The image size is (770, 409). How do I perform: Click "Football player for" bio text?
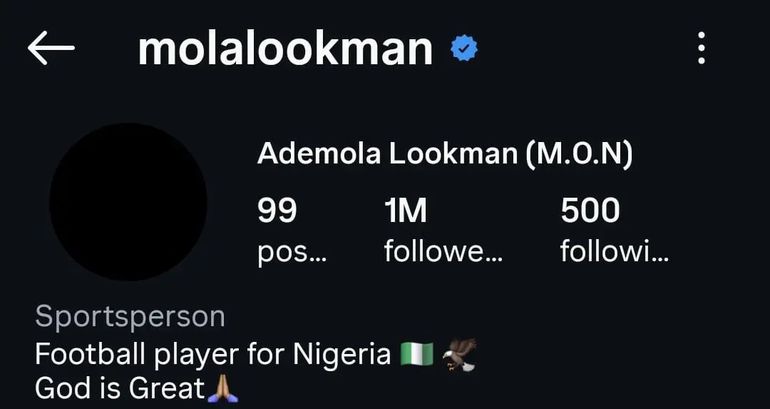coord(160,354)
